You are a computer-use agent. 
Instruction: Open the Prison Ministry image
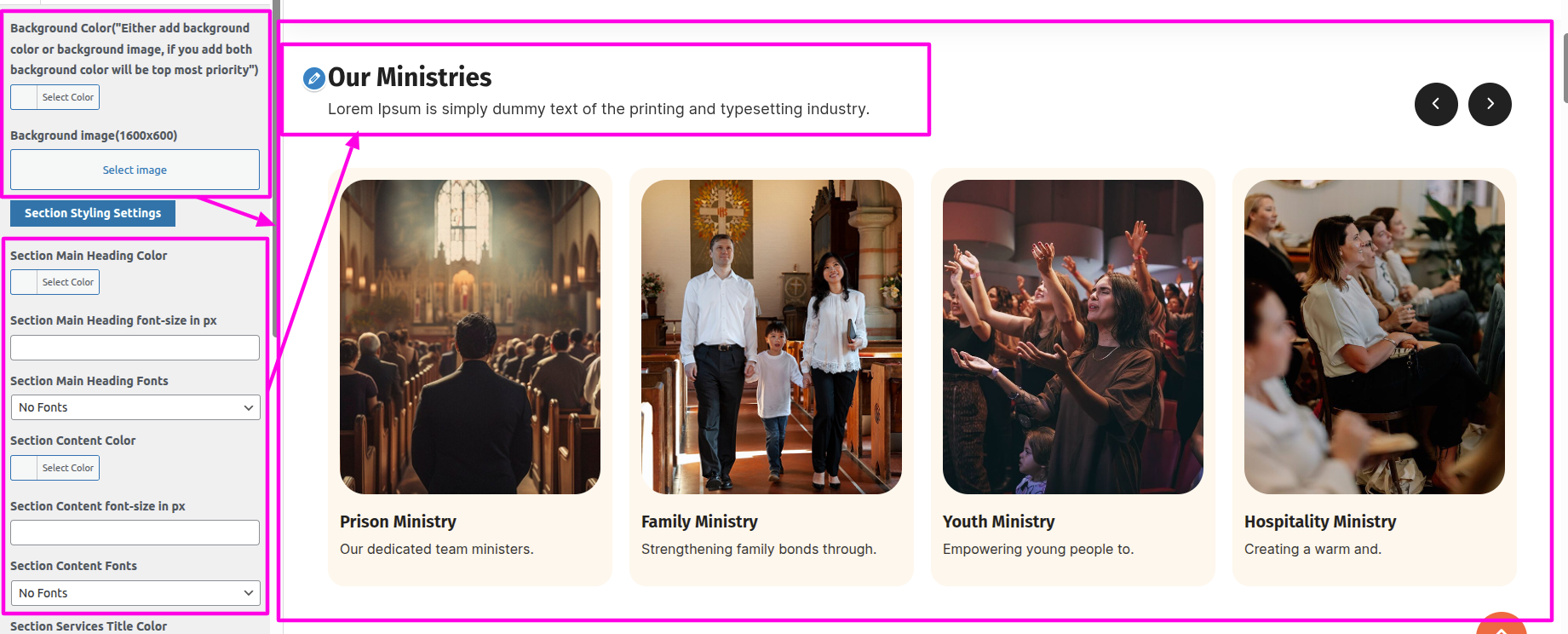(470, 337)
